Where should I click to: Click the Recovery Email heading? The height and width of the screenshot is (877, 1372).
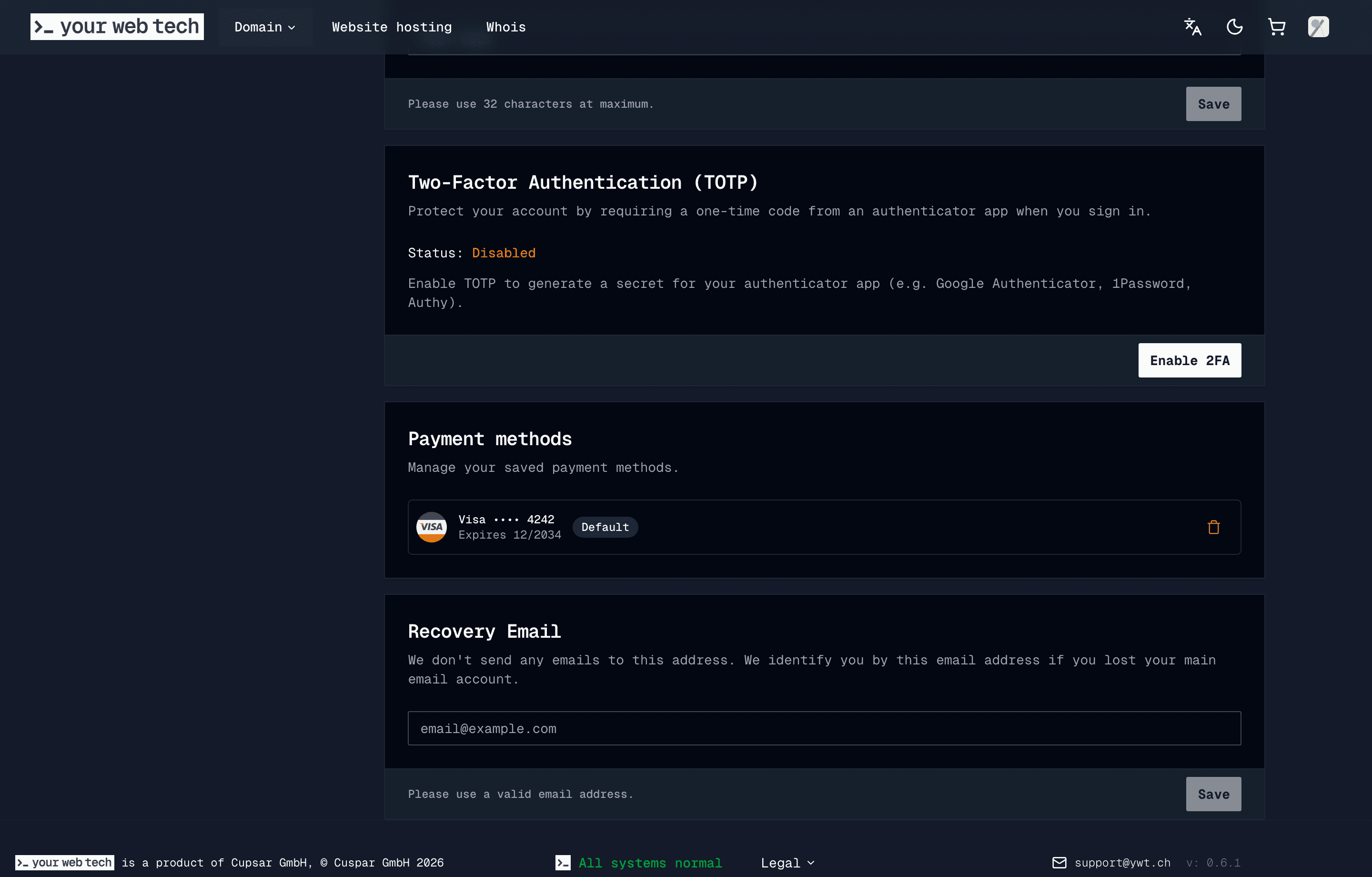[484, 631]
